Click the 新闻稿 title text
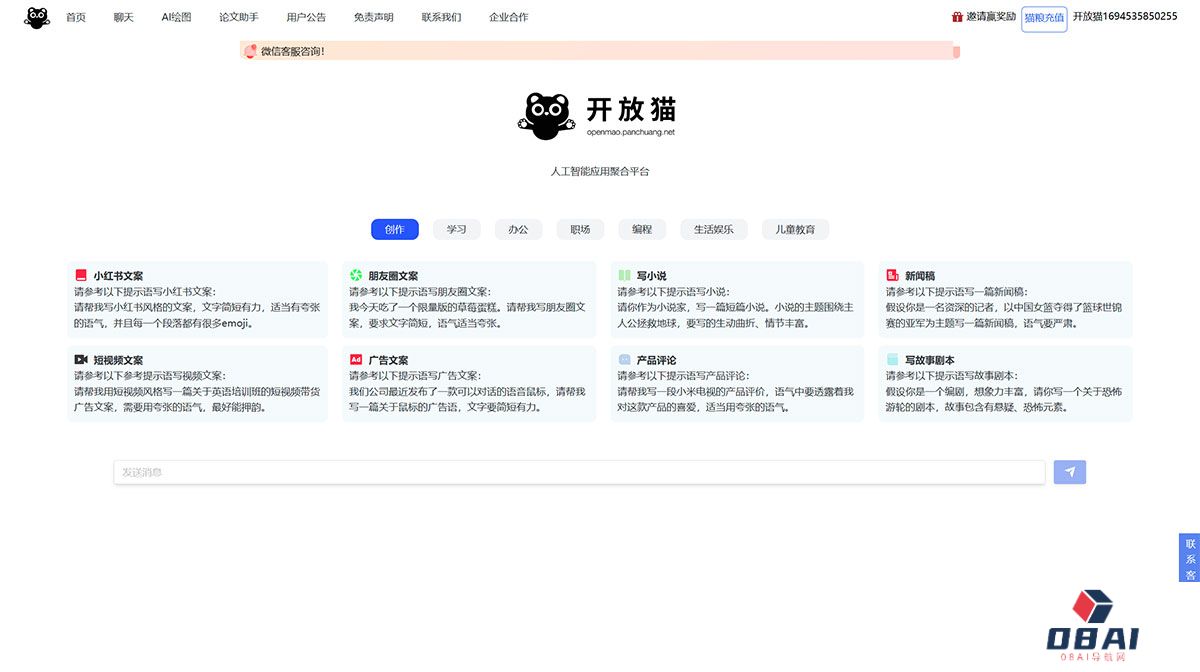The width and height of the screenshot is (1200, 672). pyautogui.click(x=920, y=276)
